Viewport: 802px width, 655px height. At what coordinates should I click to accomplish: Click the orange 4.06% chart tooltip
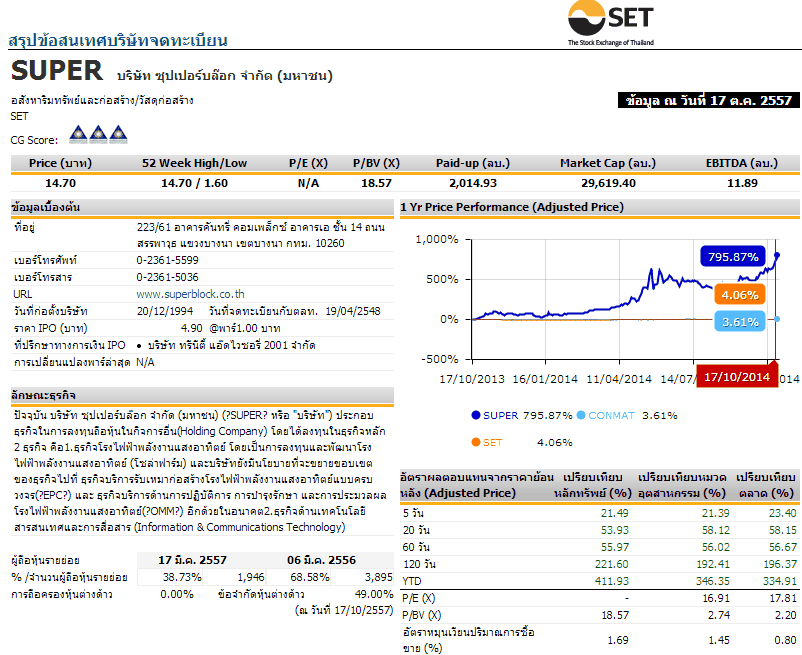tap(740, 295)
